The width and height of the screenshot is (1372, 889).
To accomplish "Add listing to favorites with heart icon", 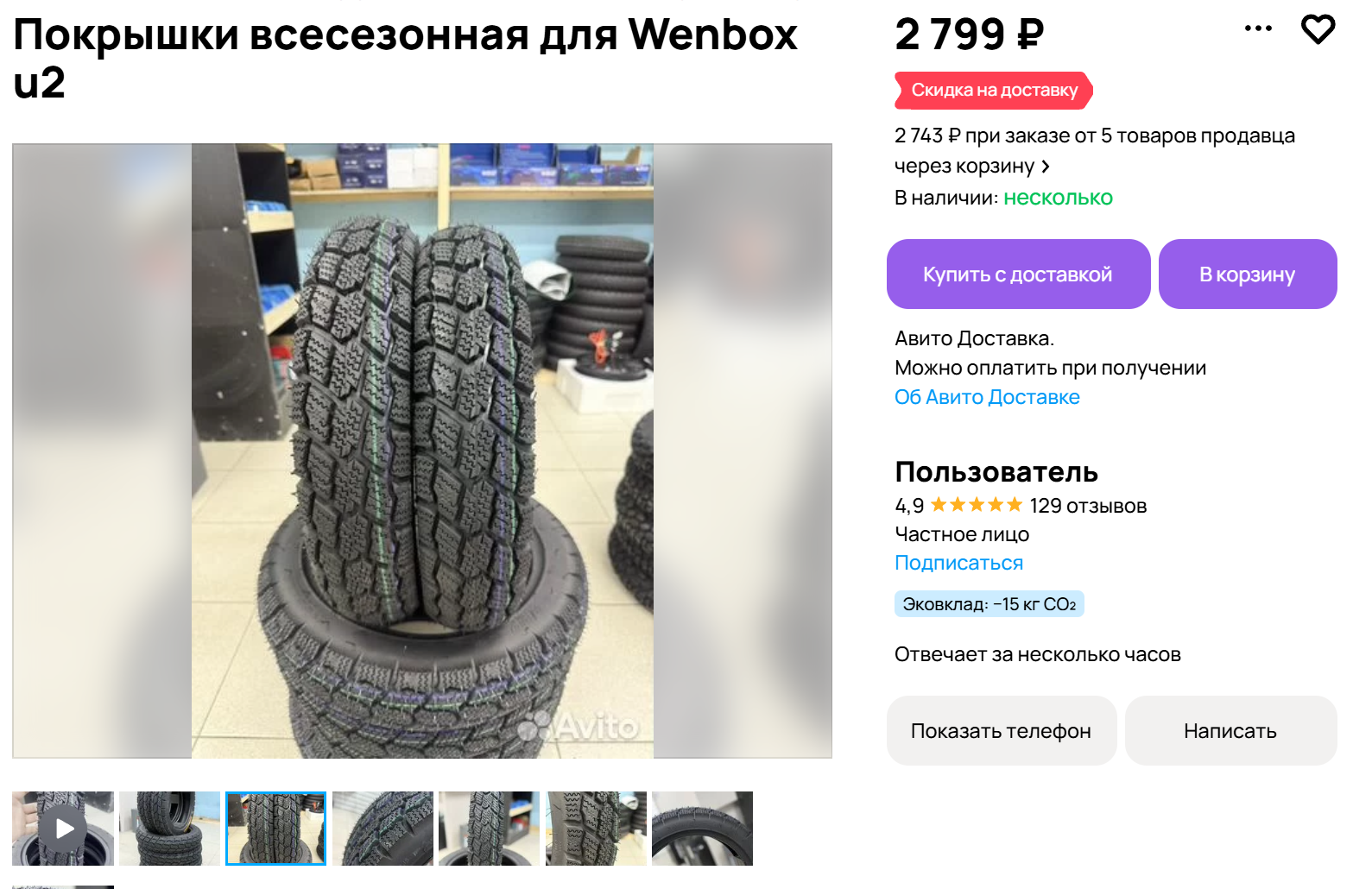I will click(1318, 29).
